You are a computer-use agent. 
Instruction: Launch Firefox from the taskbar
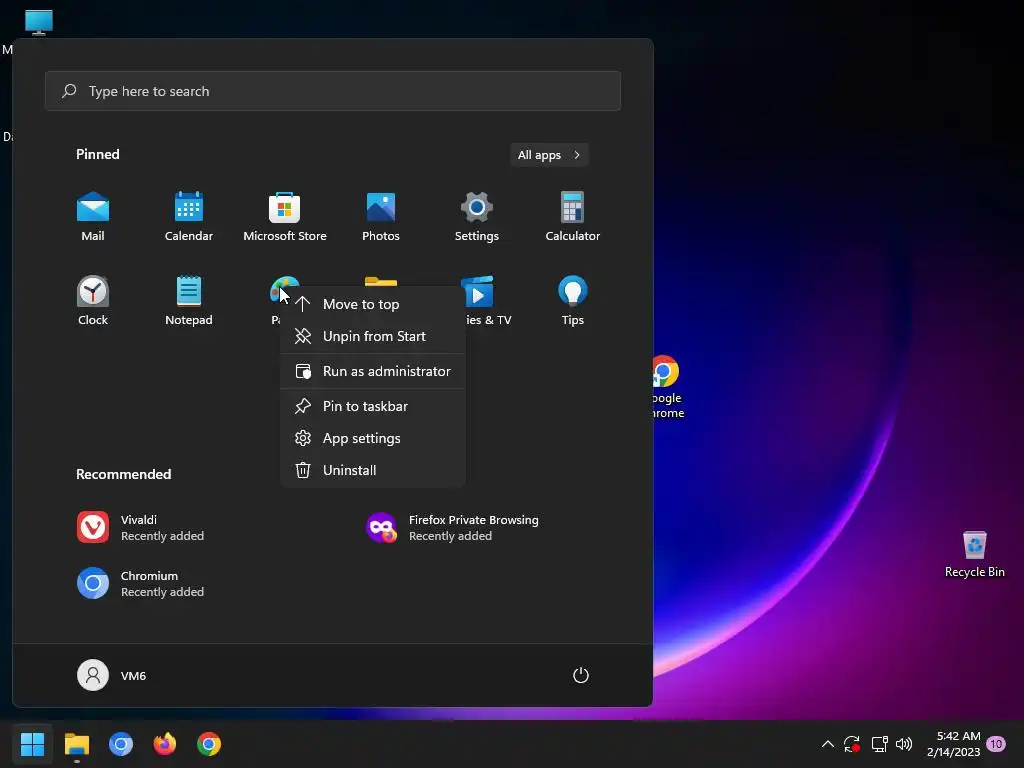coord(165,744)
